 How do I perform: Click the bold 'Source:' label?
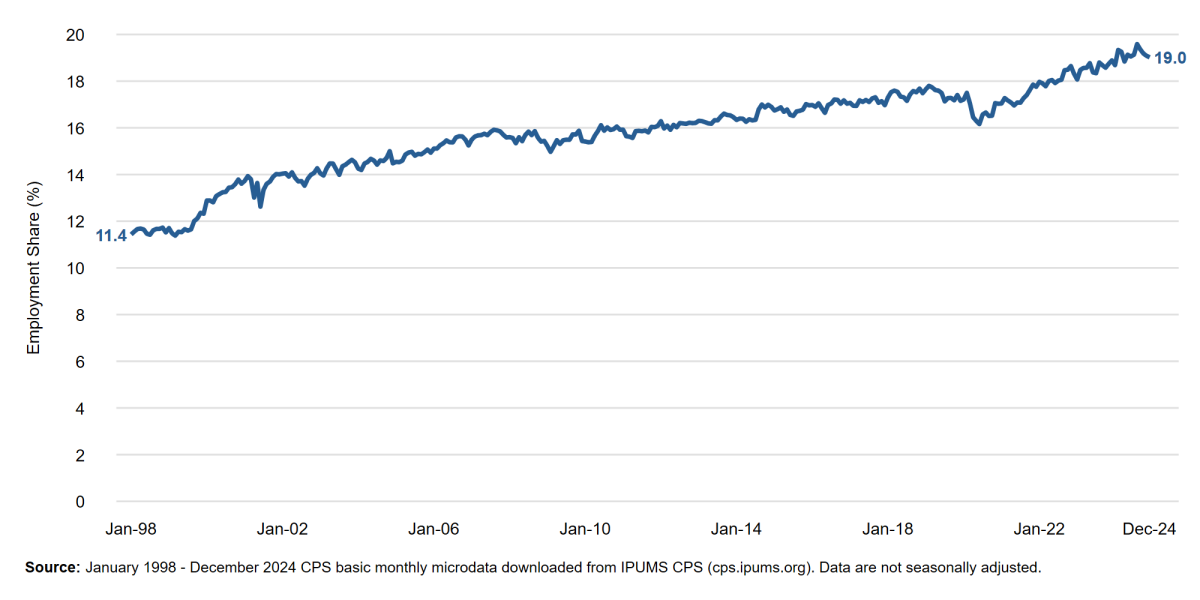53,567
